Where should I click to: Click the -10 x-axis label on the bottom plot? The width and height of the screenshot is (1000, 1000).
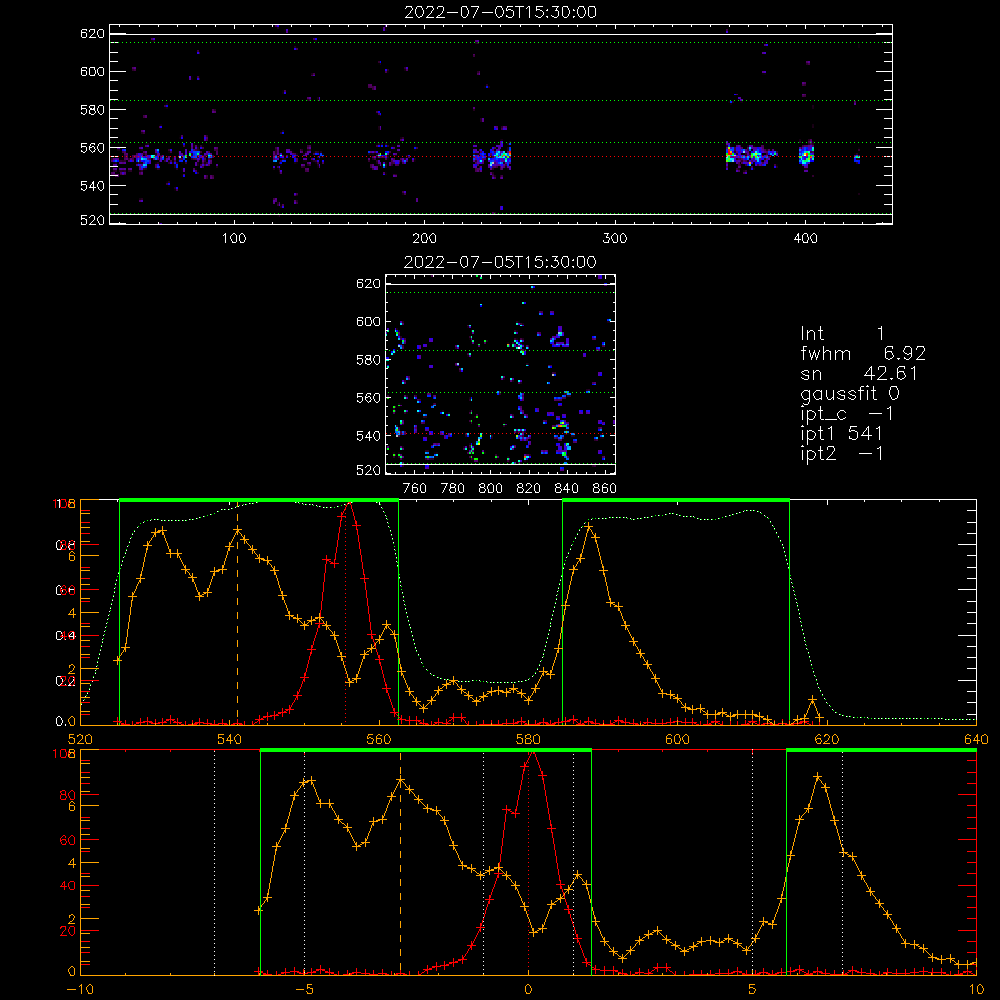(80, 989)
